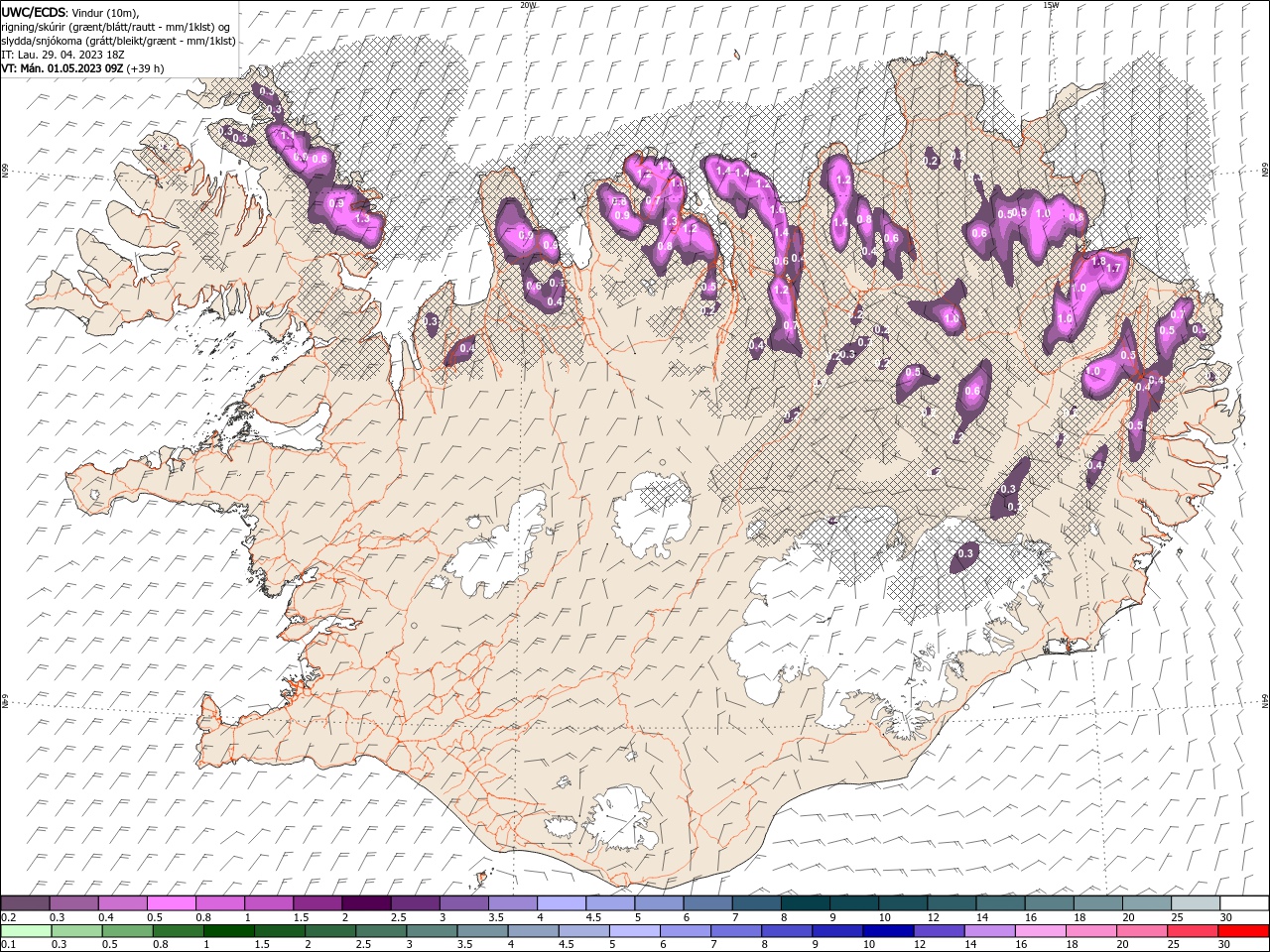Select the dark mauve 0.2 snow legend swatch
Screen dimensions: 1270x952
(26, 903)
